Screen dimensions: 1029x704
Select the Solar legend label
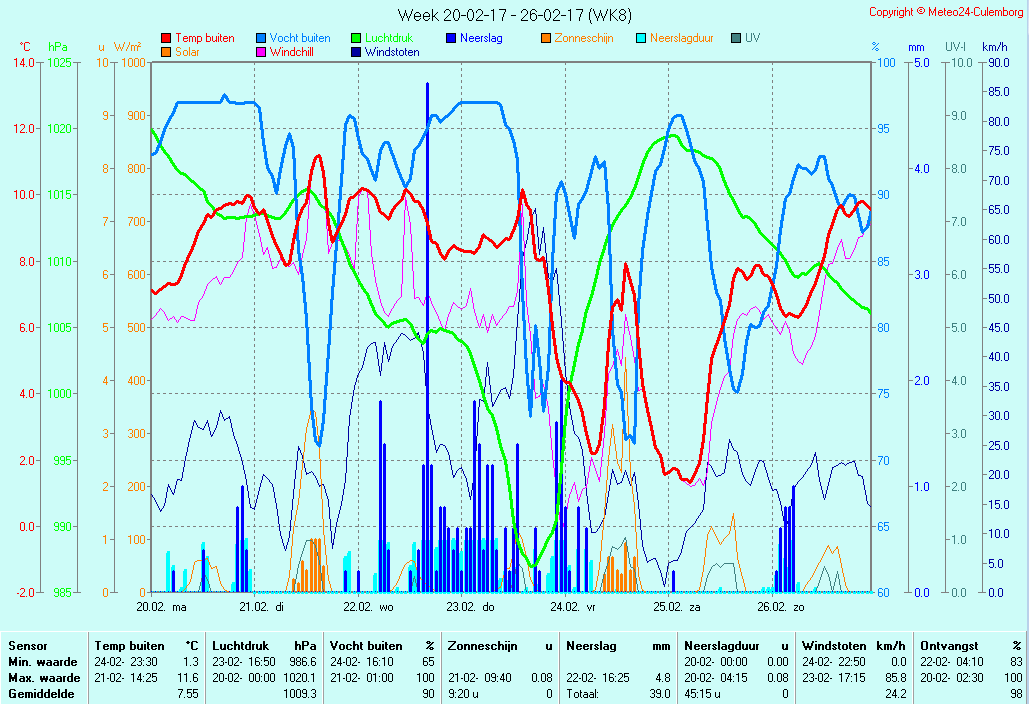tap(187, 52)
